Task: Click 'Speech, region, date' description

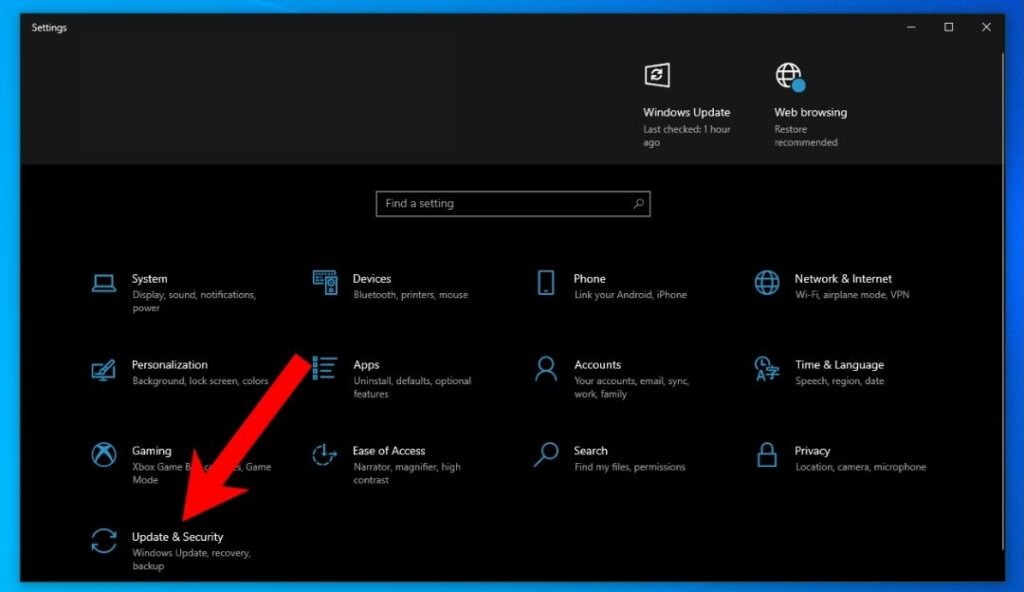Action: [x=840, y=381]
